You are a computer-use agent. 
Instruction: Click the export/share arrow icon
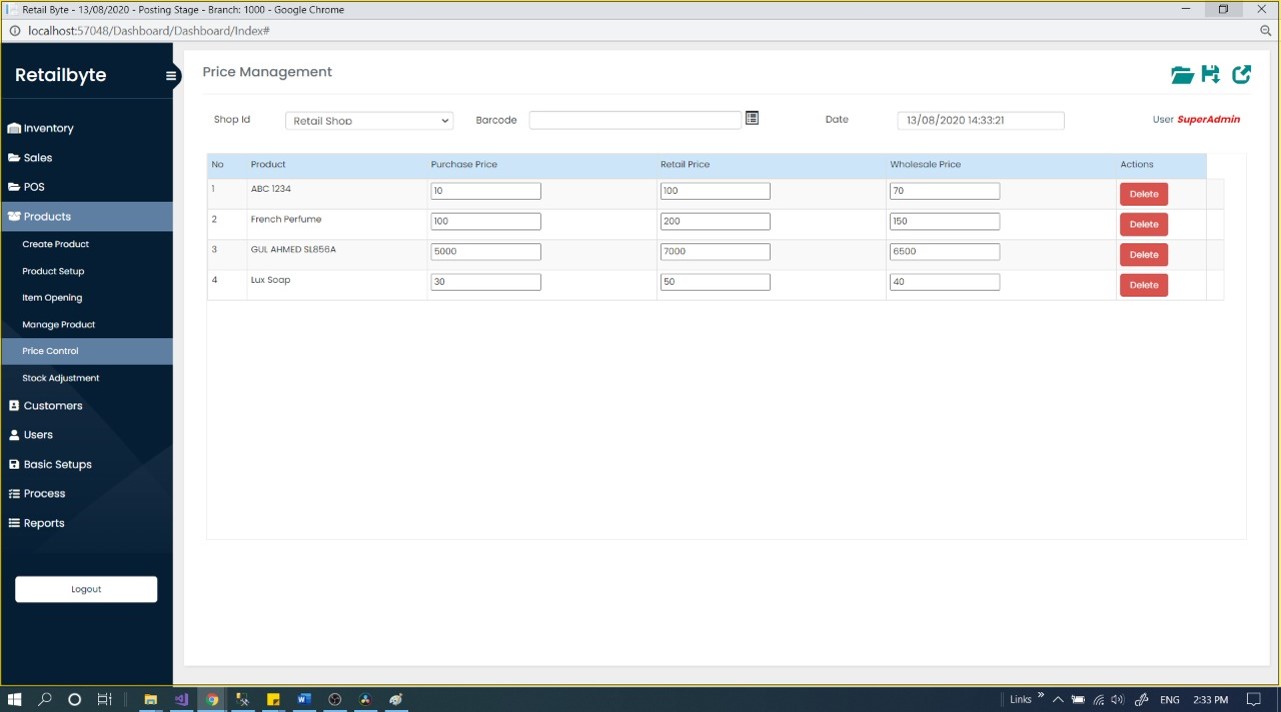(x=1241, y=74)
